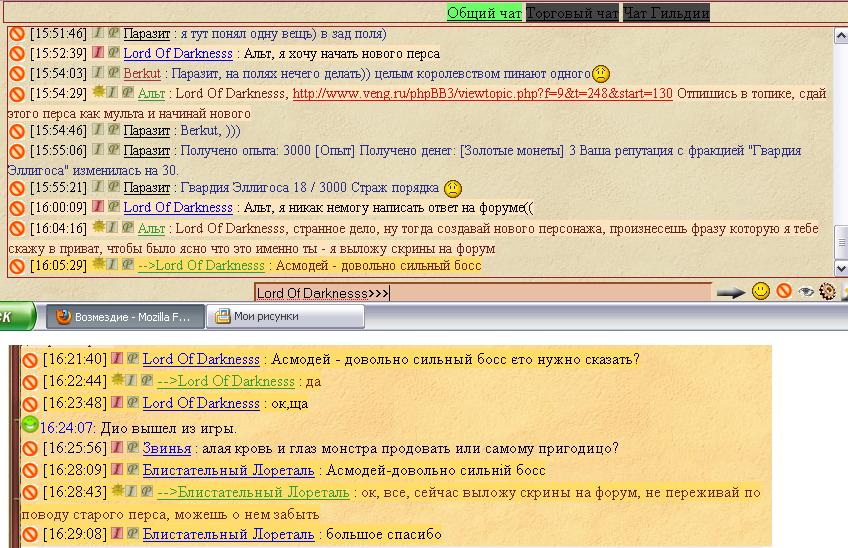This screenshot has height=548, width=848.
Task: Switch to the Общий чат tab
Action: pos(485,13)
